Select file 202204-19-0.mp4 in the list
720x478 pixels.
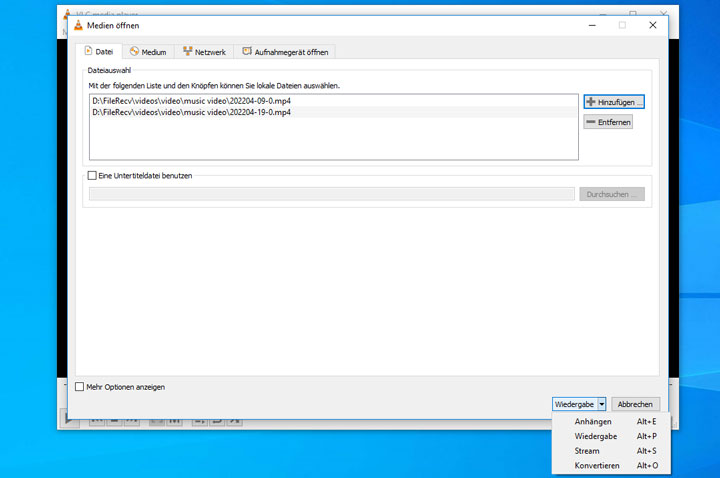coord(333,112)
